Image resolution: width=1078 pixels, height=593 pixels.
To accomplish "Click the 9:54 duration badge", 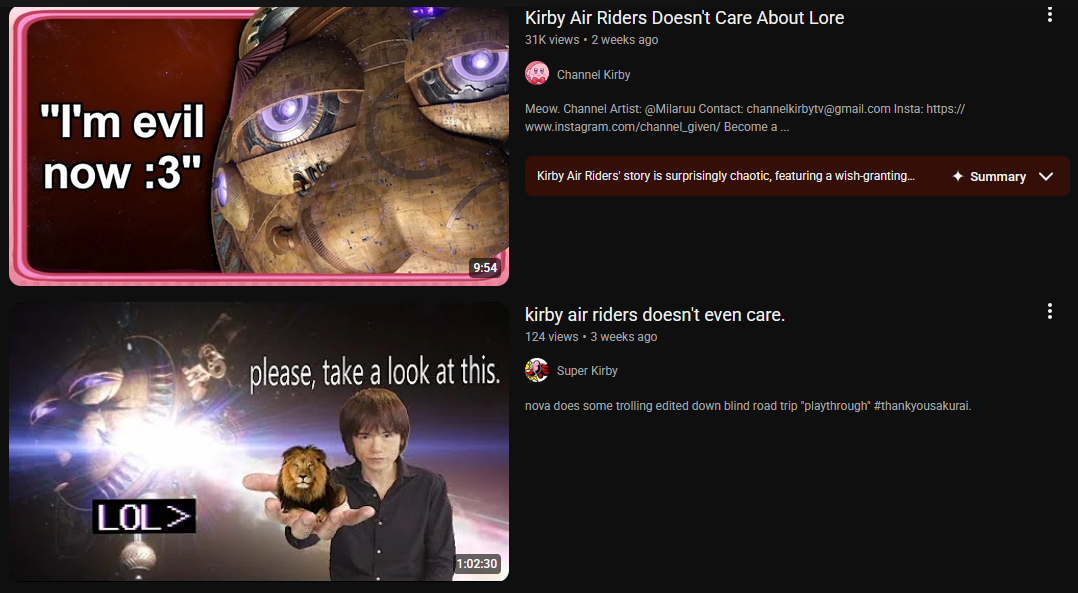I will pos(485,267).
